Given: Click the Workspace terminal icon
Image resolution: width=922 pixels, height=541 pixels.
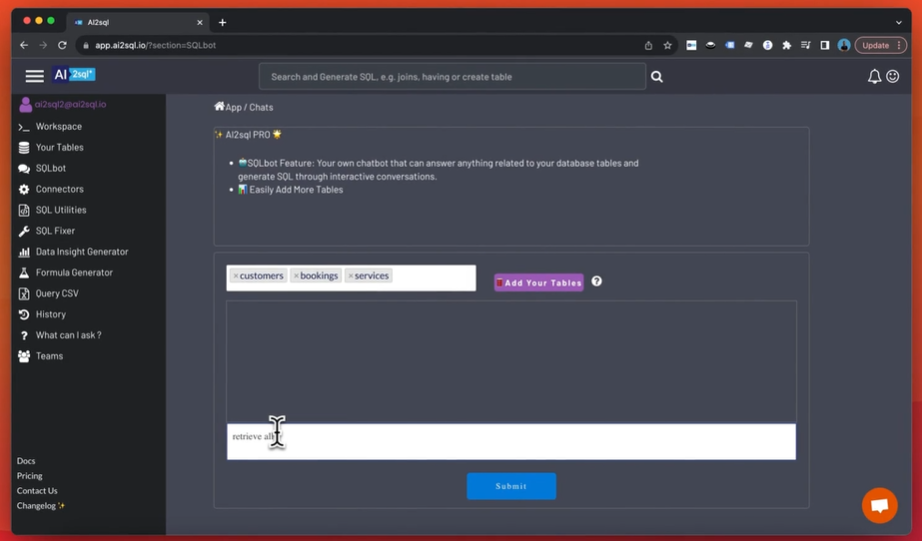Looking at the screenshot, I should 24,127.
